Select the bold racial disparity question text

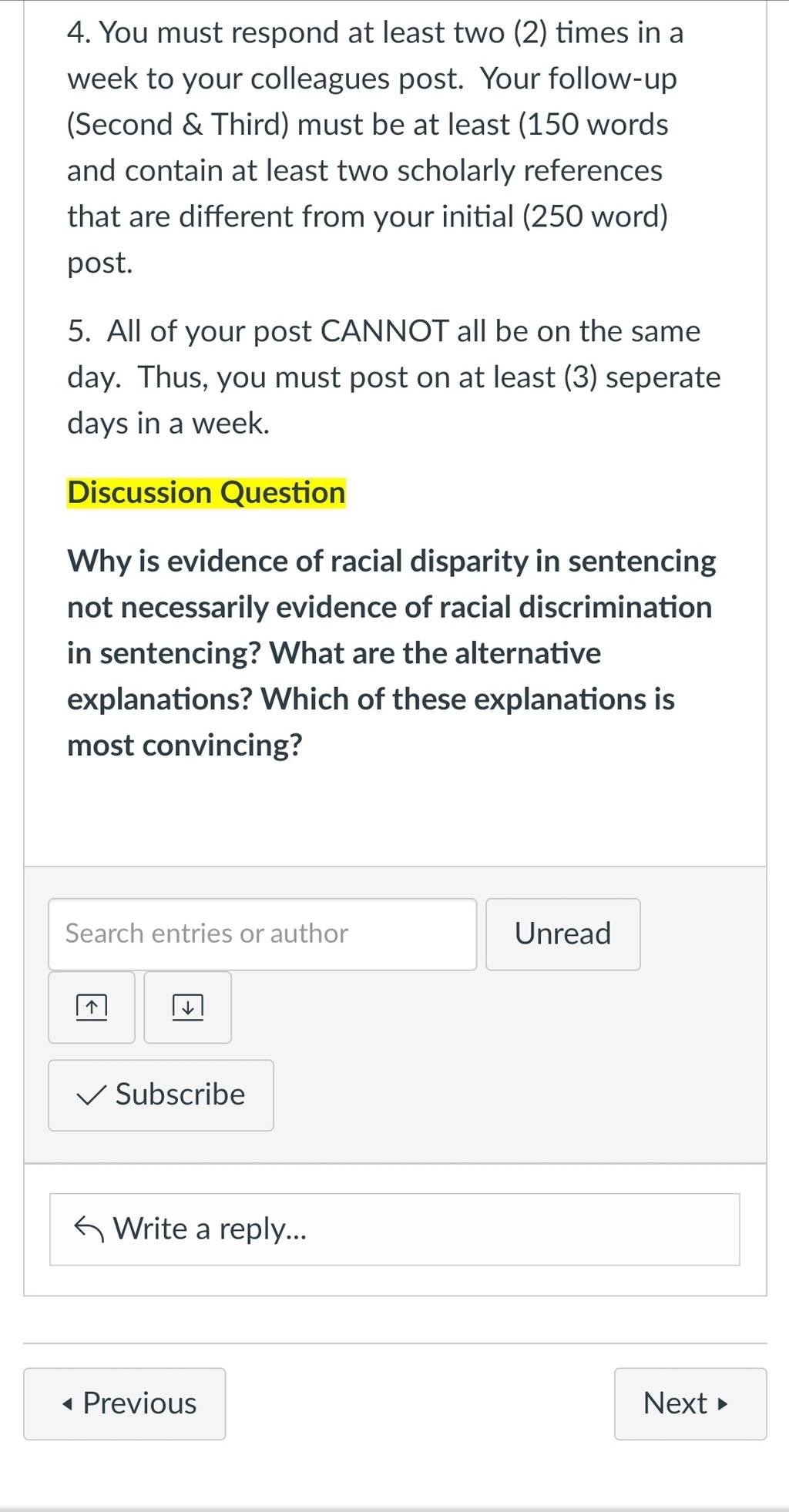(x=391, y=653)
